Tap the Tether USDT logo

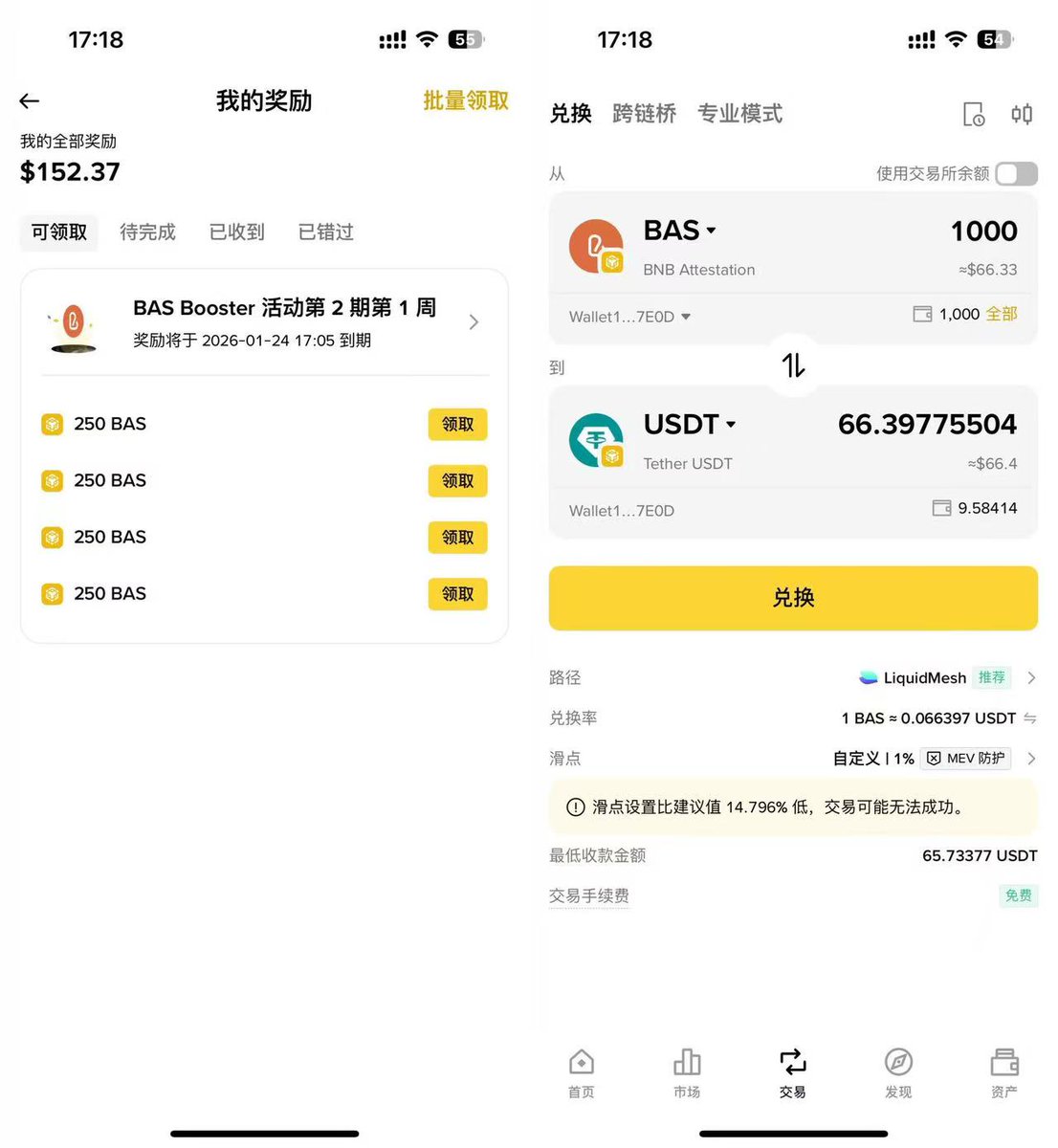point(597,440)
